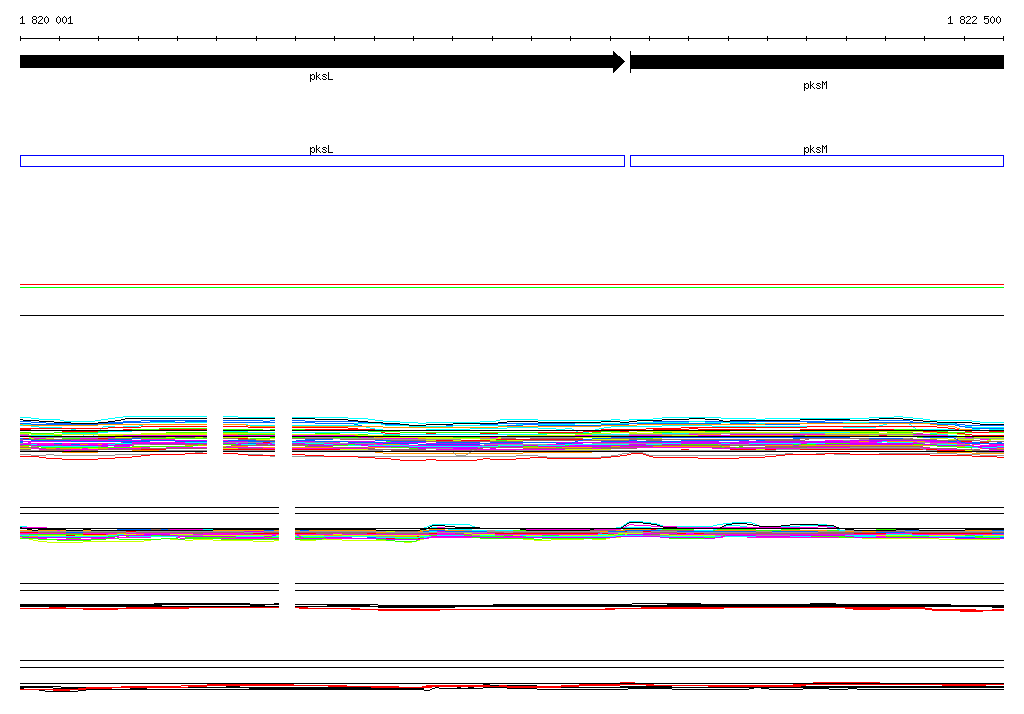Click the vertical start tick of pksM

coord(630,62)
